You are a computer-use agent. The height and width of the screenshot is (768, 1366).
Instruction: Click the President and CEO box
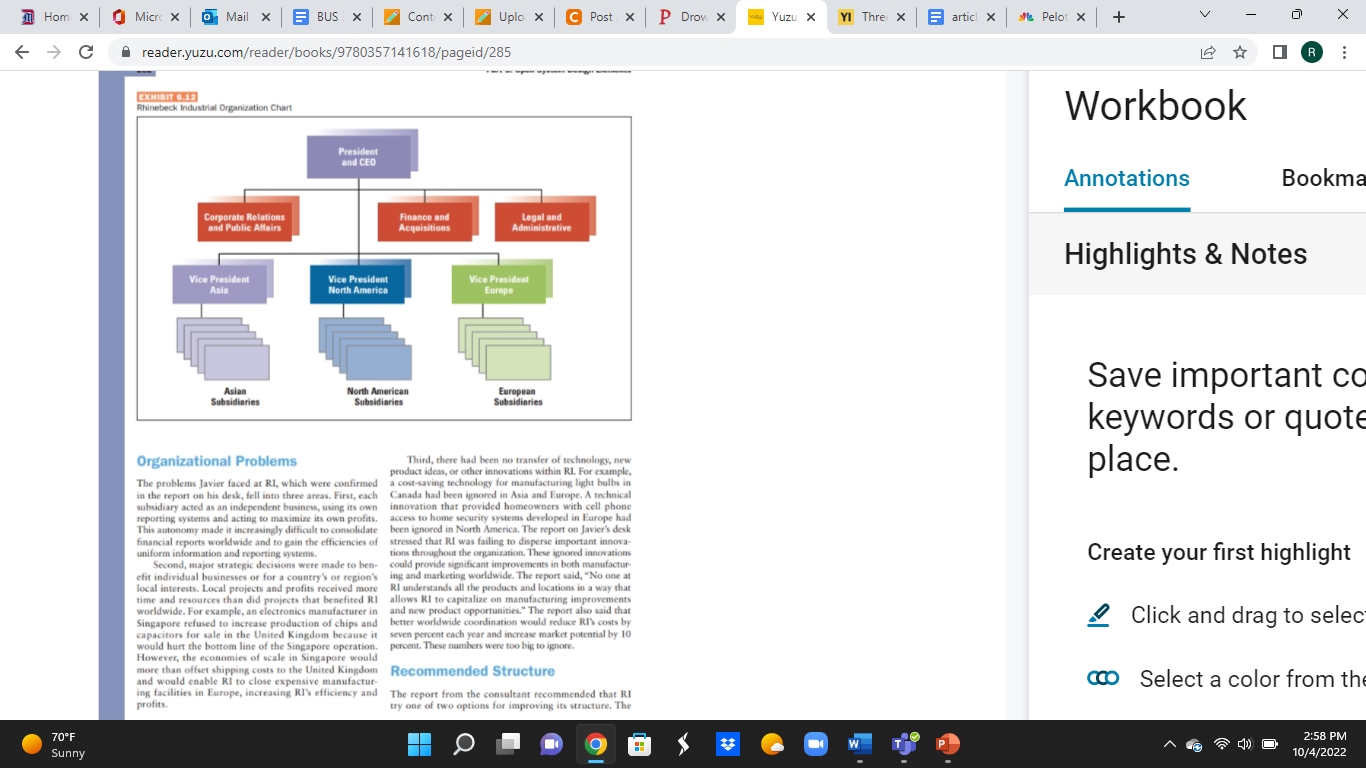(x=358, y=157)
